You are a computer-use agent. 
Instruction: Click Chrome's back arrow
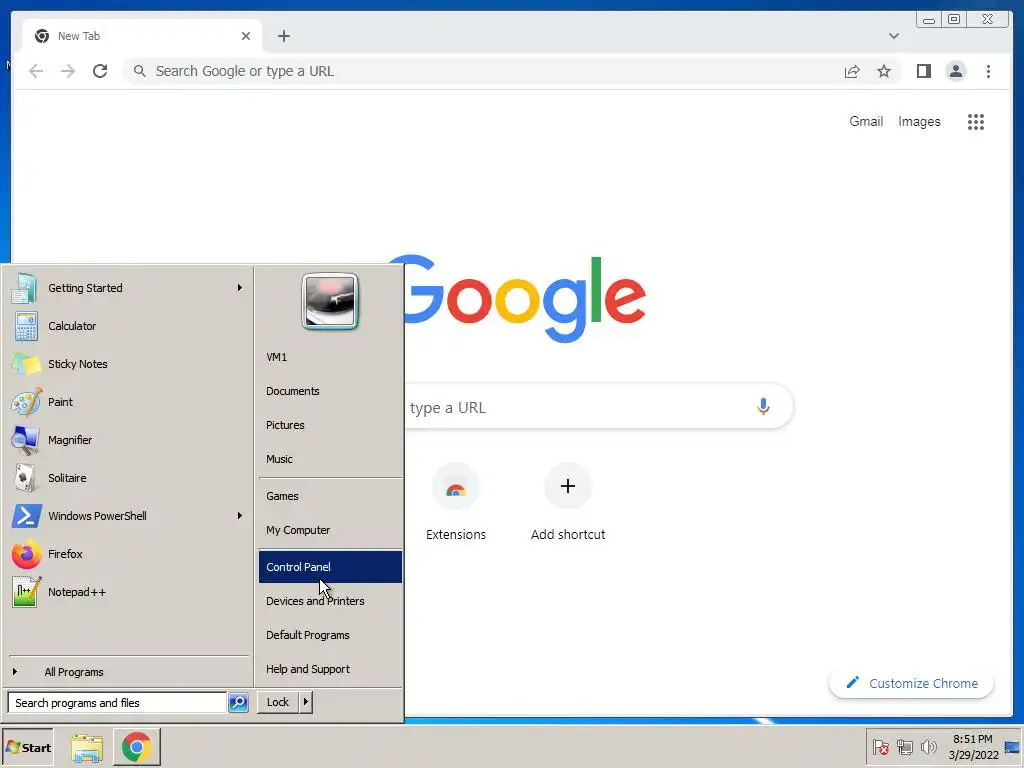coord(36,71)
